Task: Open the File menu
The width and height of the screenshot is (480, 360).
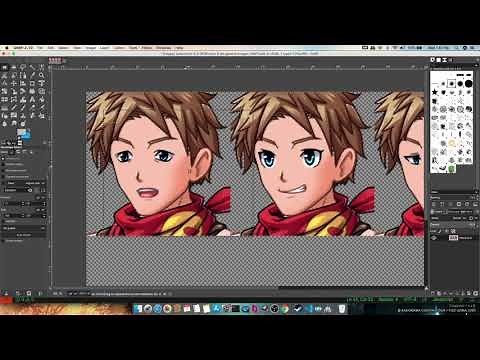Action: (40, 48)
